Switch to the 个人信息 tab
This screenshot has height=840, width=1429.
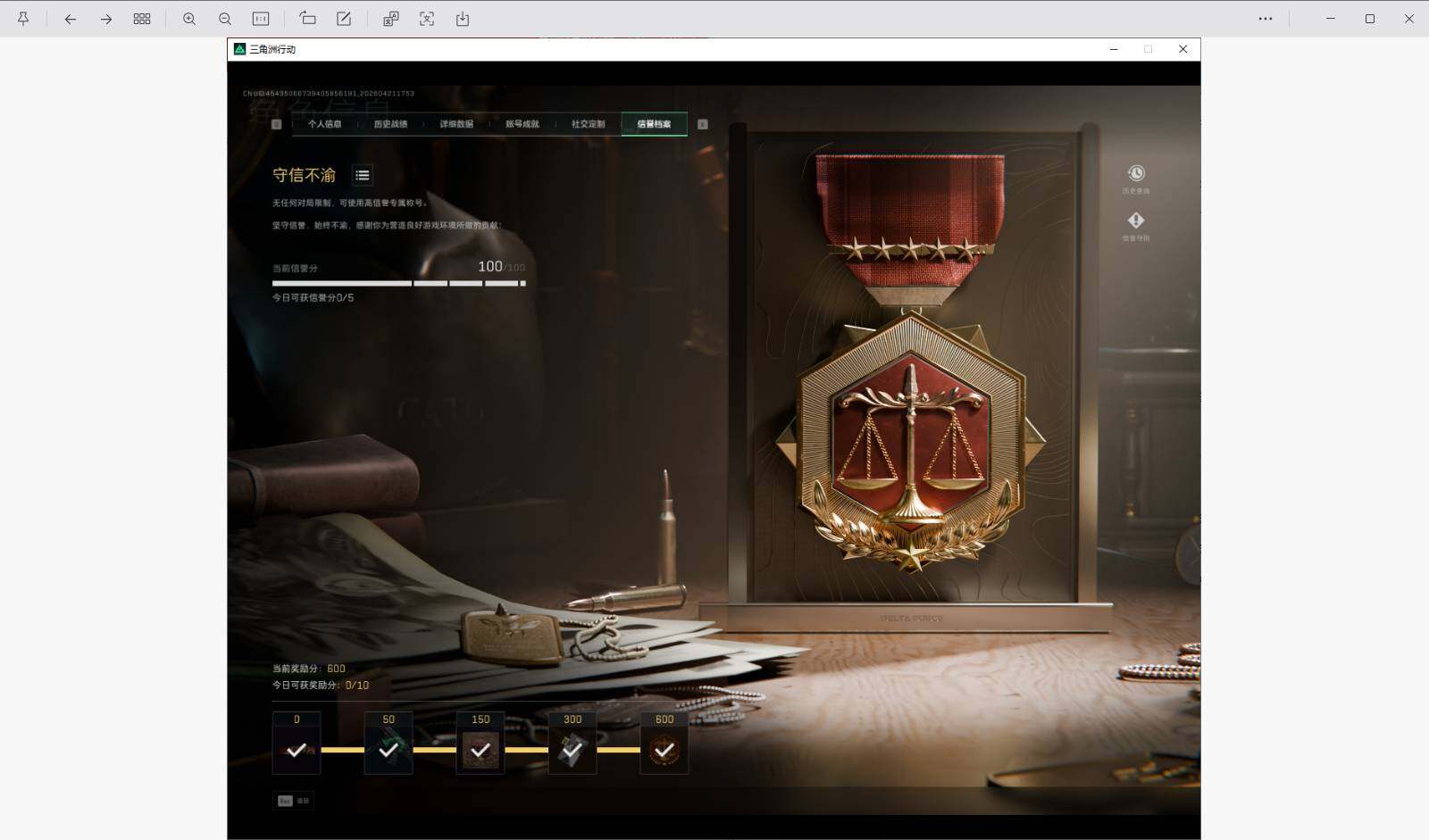[325, 124]
